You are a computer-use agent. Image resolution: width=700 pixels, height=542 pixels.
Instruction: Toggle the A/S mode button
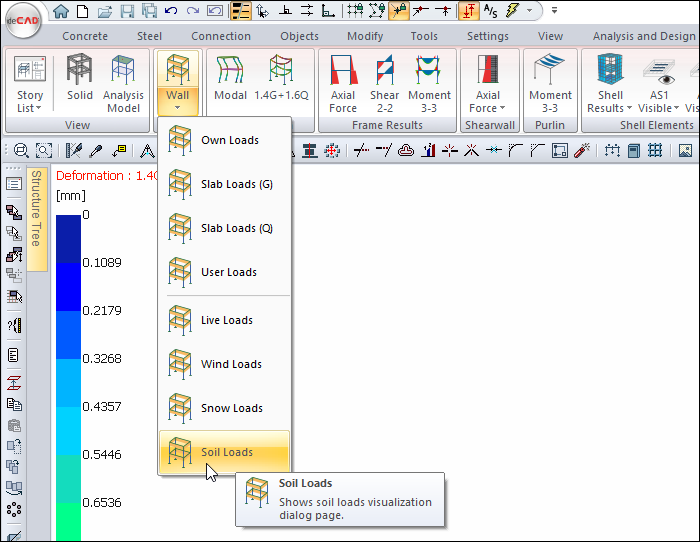click(x=490, y=11)
